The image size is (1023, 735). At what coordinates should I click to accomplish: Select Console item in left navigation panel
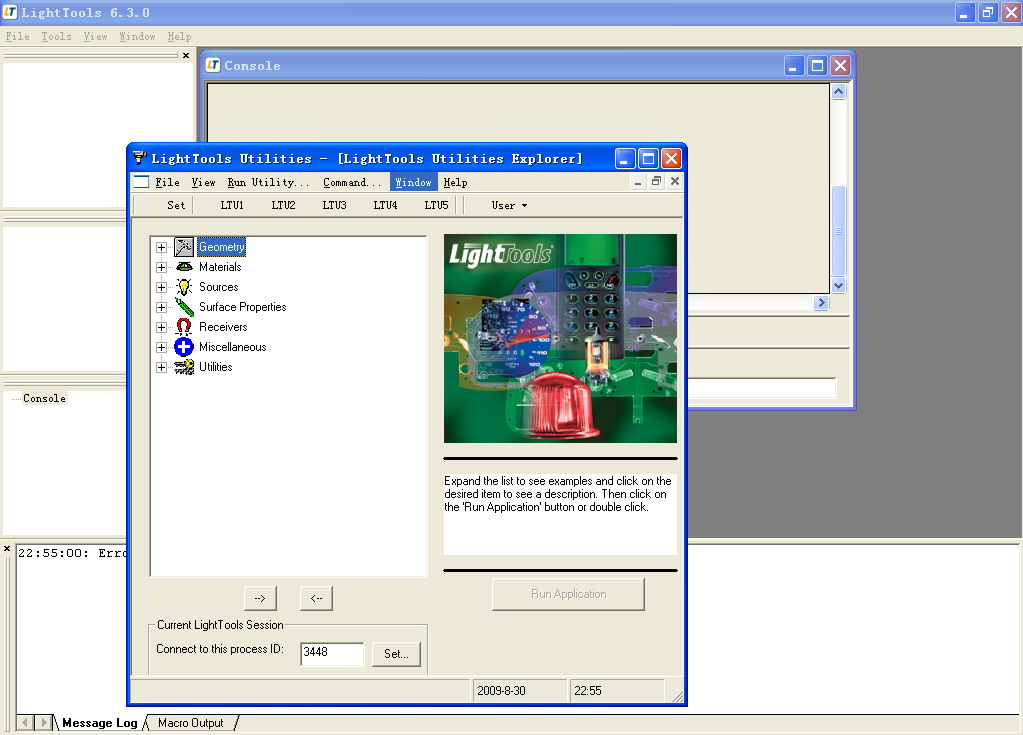44,398
